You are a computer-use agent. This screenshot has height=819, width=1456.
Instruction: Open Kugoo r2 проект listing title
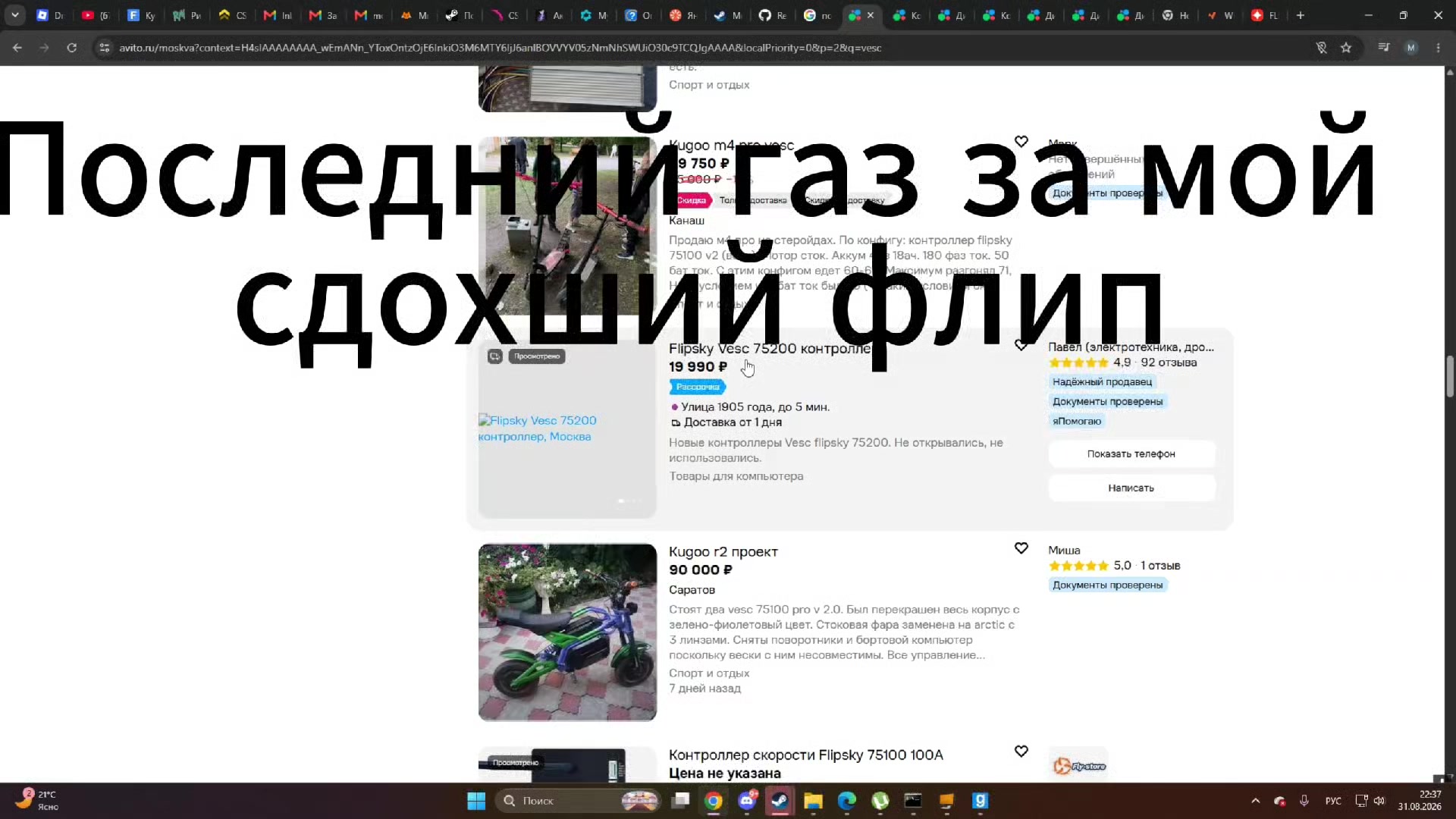click(723, 552)
